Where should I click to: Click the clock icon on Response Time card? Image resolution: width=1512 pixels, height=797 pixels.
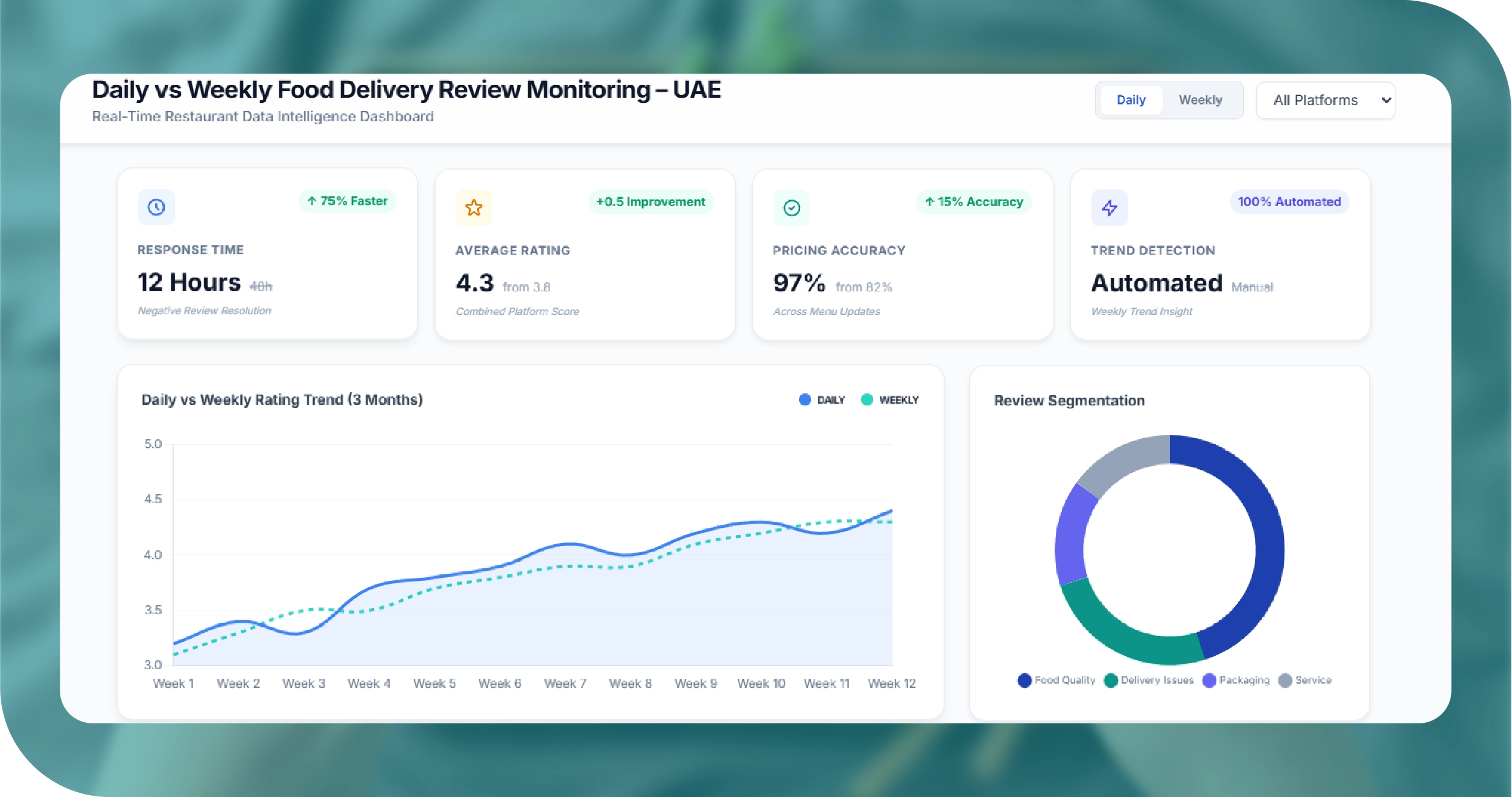point(156,207)
